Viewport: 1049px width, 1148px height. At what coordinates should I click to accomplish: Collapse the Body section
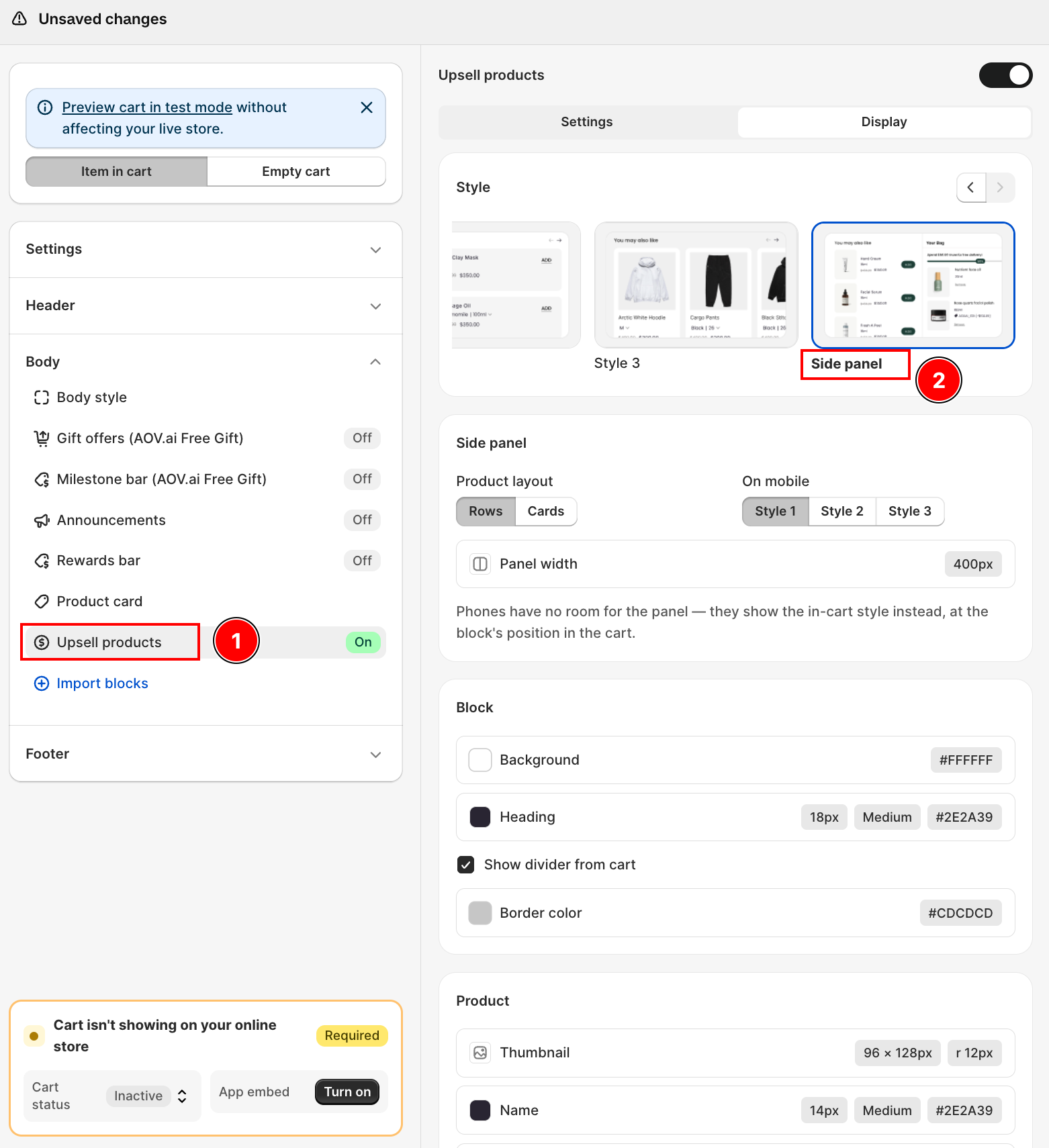click(206, 362)
